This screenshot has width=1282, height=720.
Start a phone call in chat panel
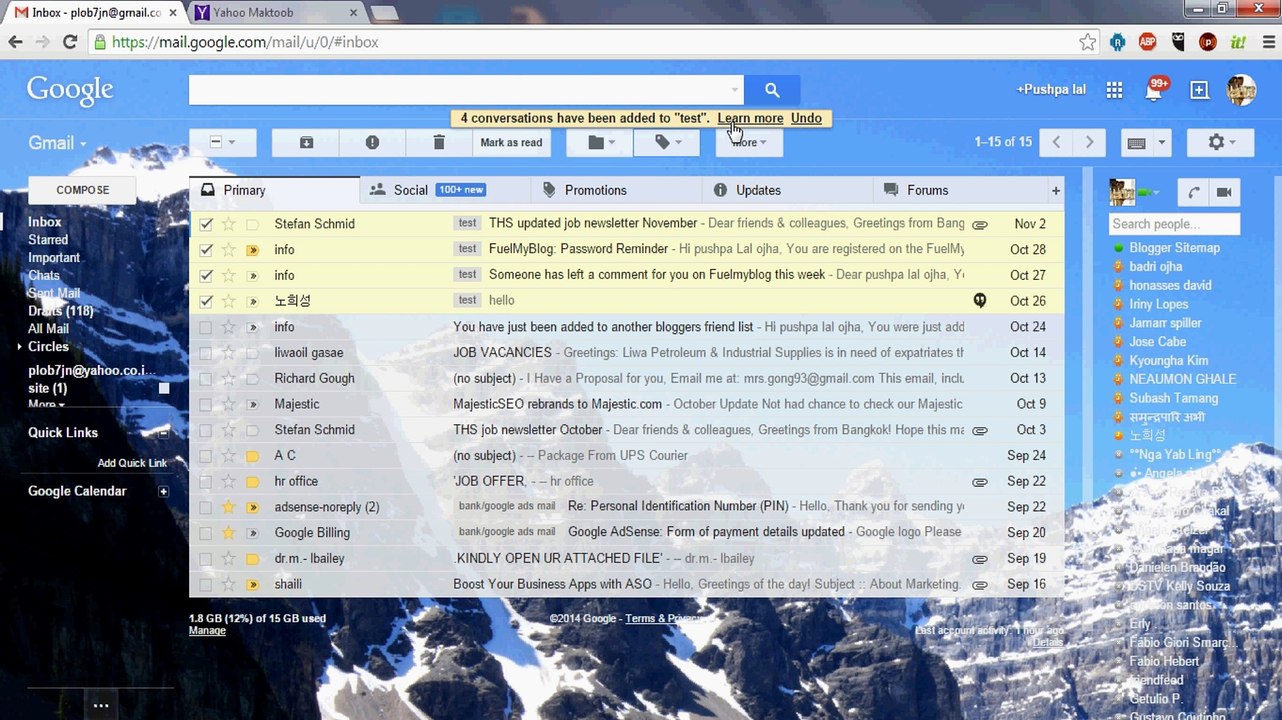pyautogui.click(x=1193, y=192)
